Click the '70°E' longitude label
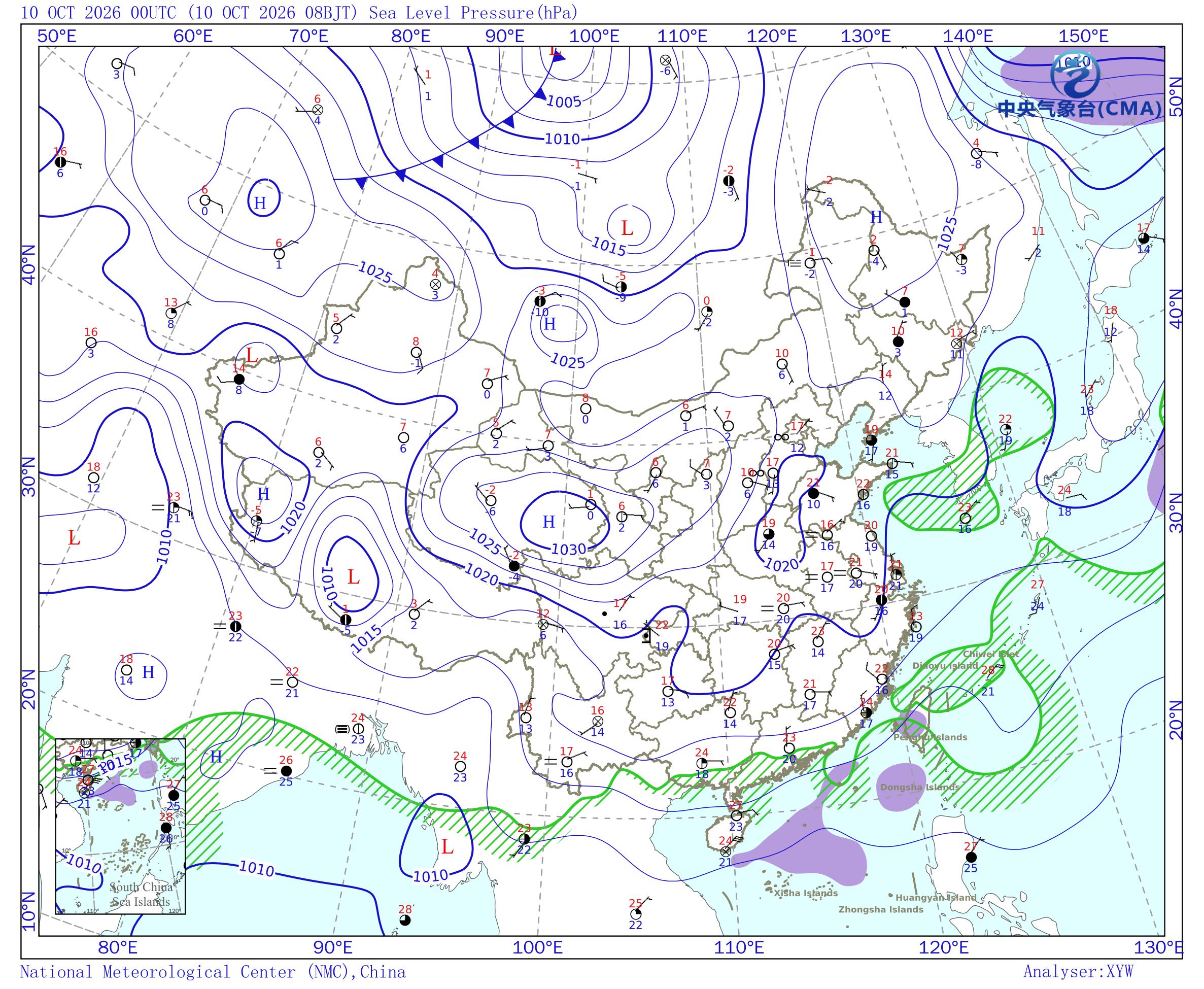 point(308,37)
